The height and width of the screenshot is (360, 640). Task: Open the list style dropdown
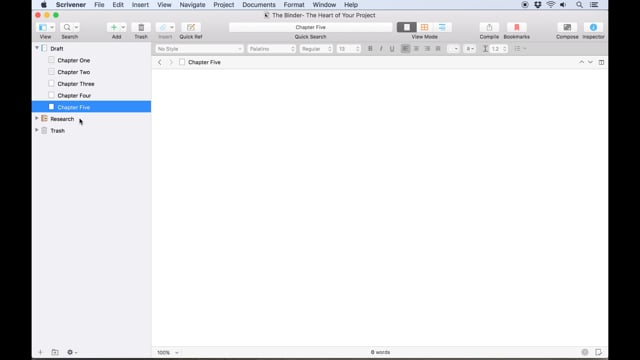click(520, 49)
